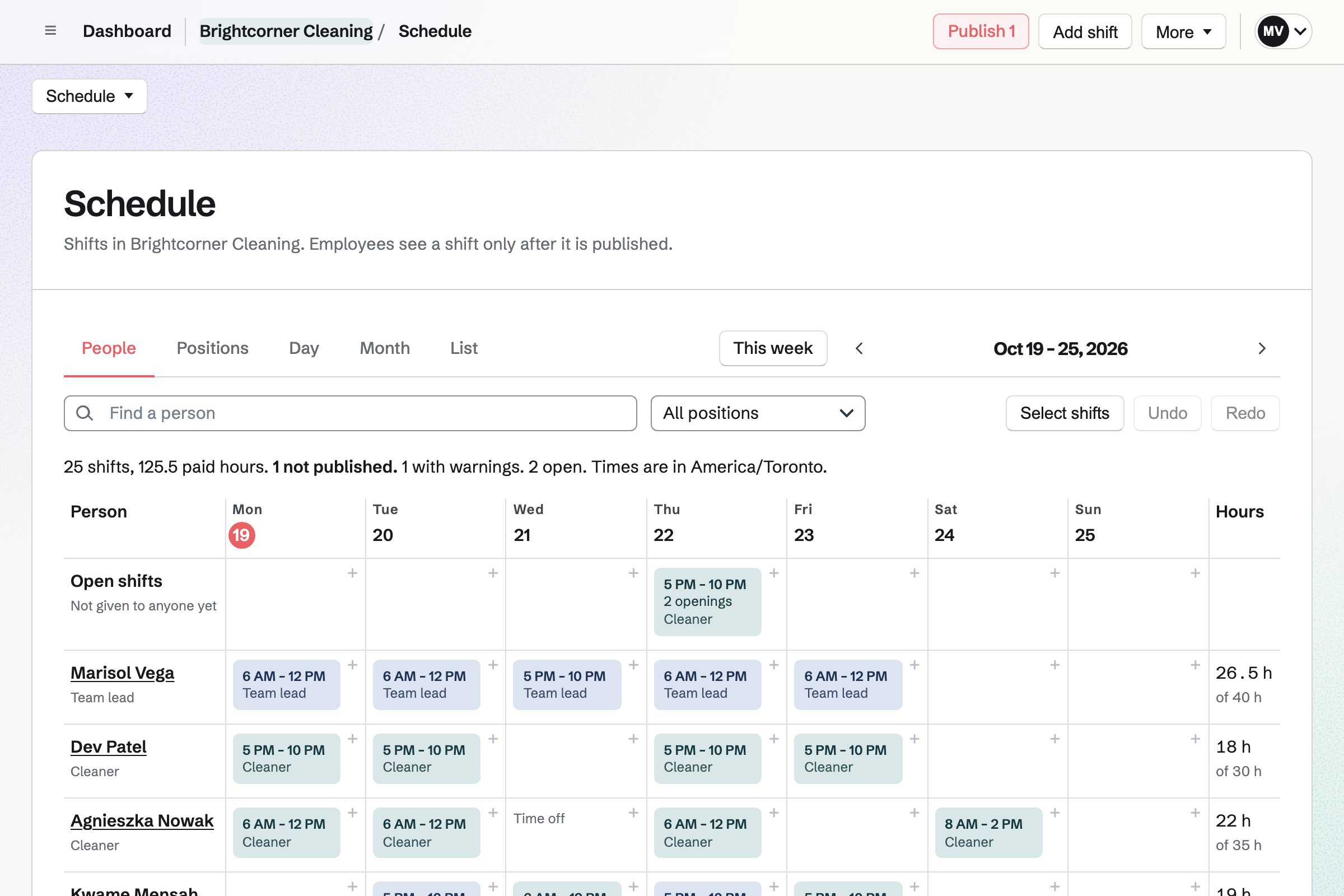Add shift for Dev Patel on Wednesday
The height and width of the screenshot is (896, 1344).
pyautogui.click(x=633, y=739)
